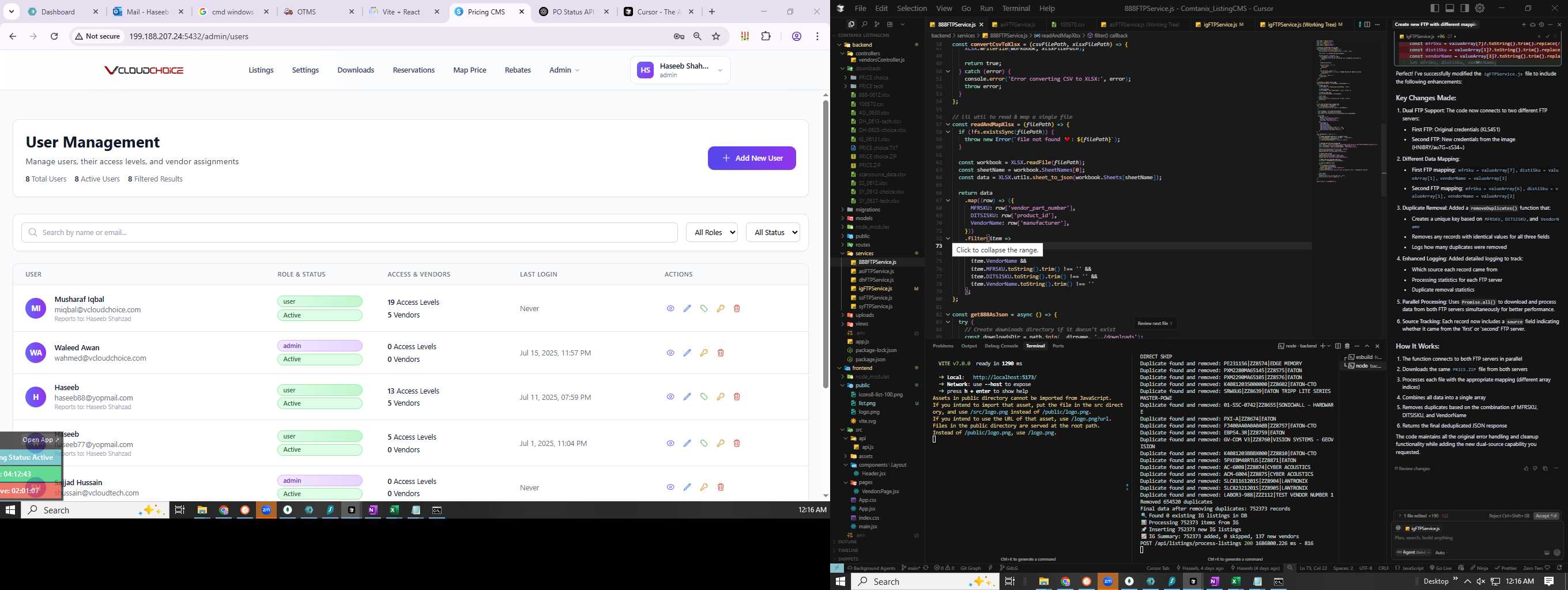This screenshot has height=590, width=1568.
Task: Open Rebates nav link
Action: [518, 70]
